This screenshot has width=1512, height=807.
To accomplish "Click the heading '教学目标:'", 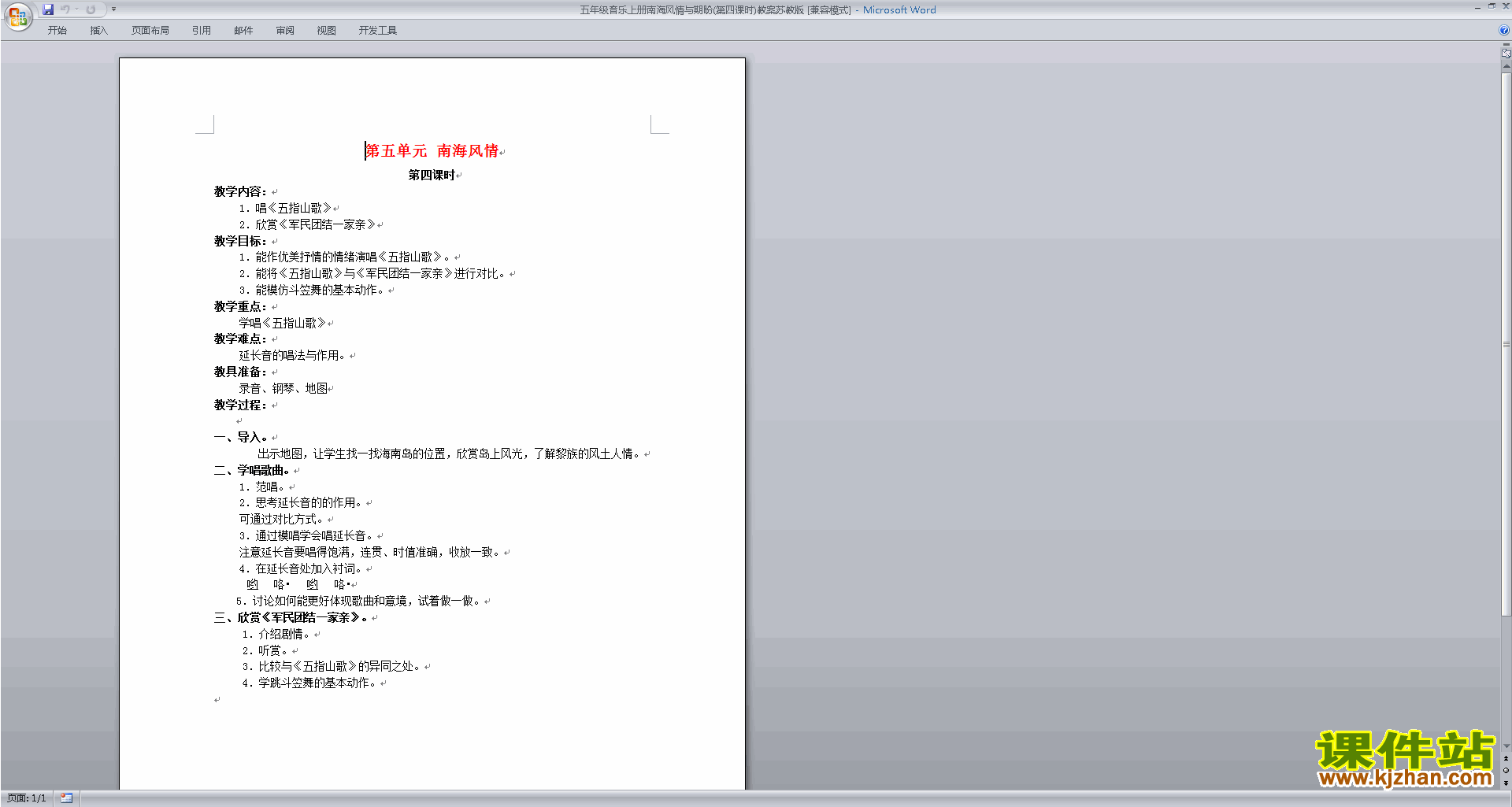I will coord(241,241).
